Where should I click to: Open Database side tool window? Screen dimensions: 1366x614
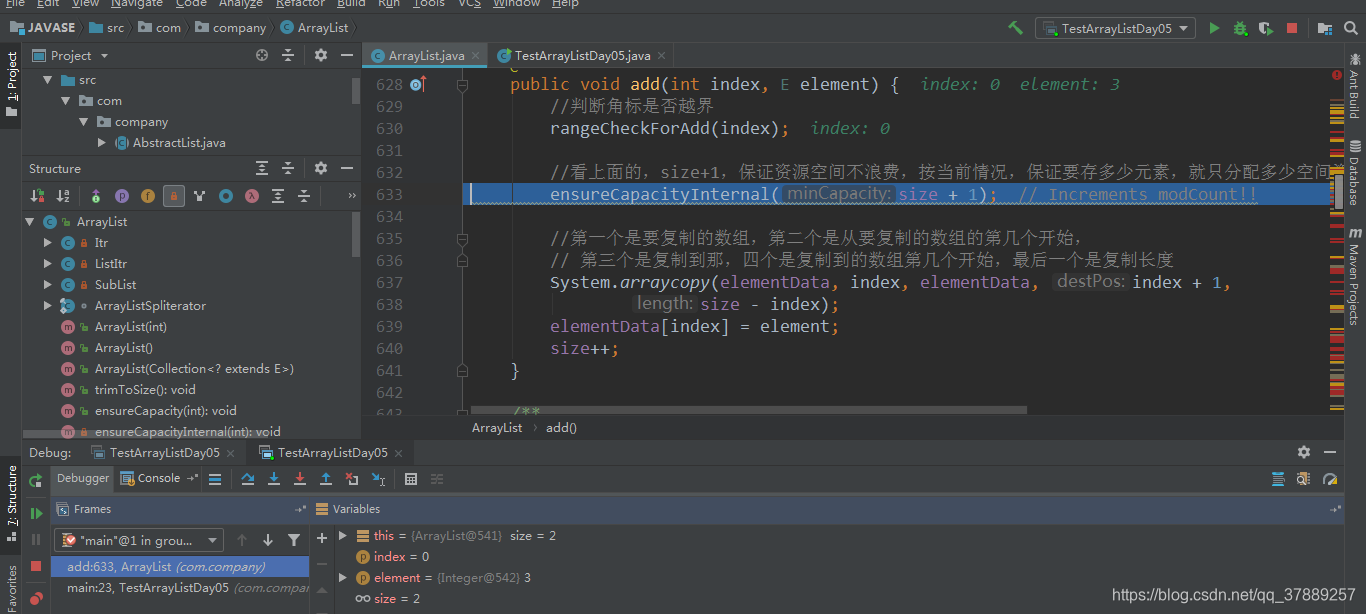[1354, 173]
